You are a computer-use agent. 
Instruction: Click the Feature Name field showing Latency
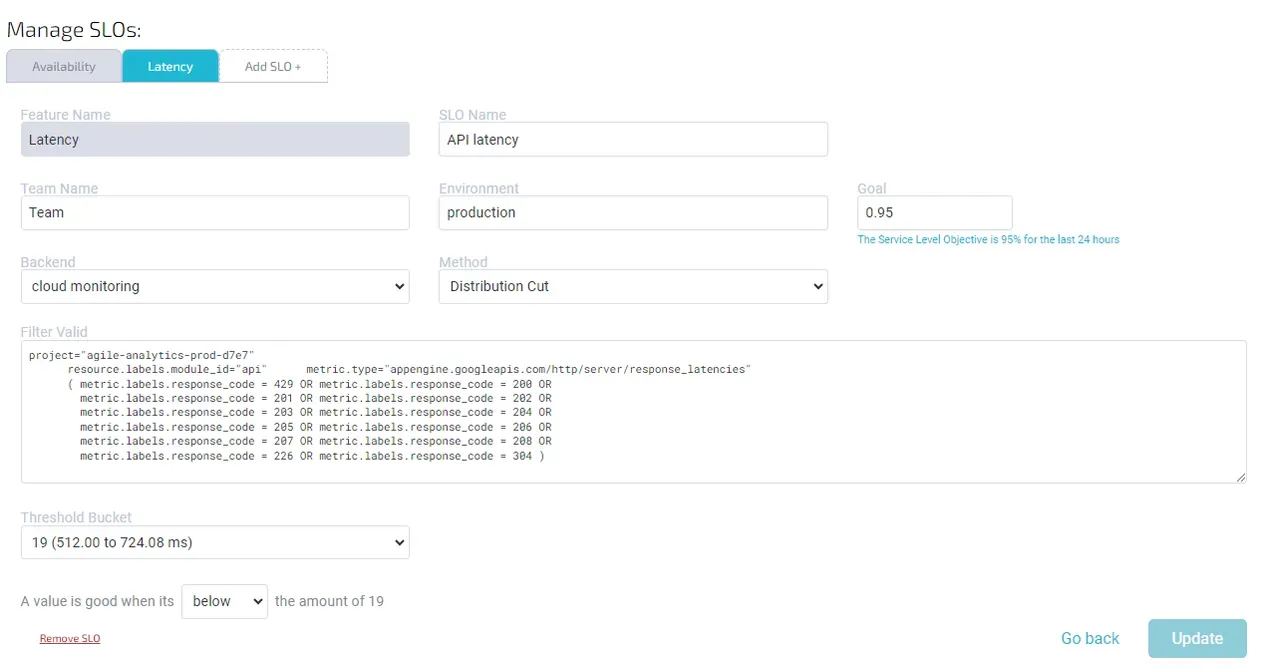point(215,139)
